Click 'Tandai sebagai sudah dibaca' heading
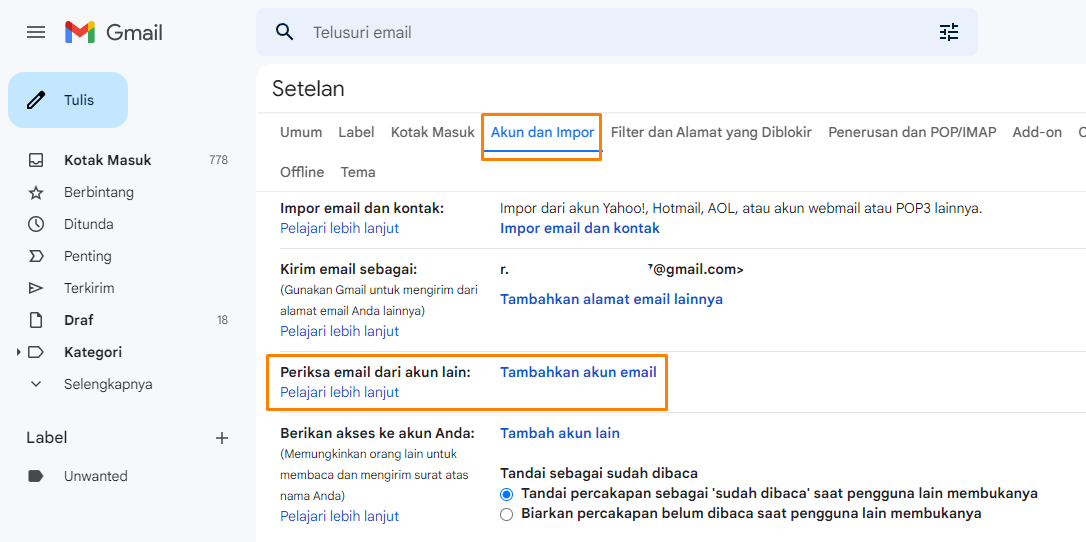The width and height of the screenshot is (1086, 542). click(x=598, y=473)
